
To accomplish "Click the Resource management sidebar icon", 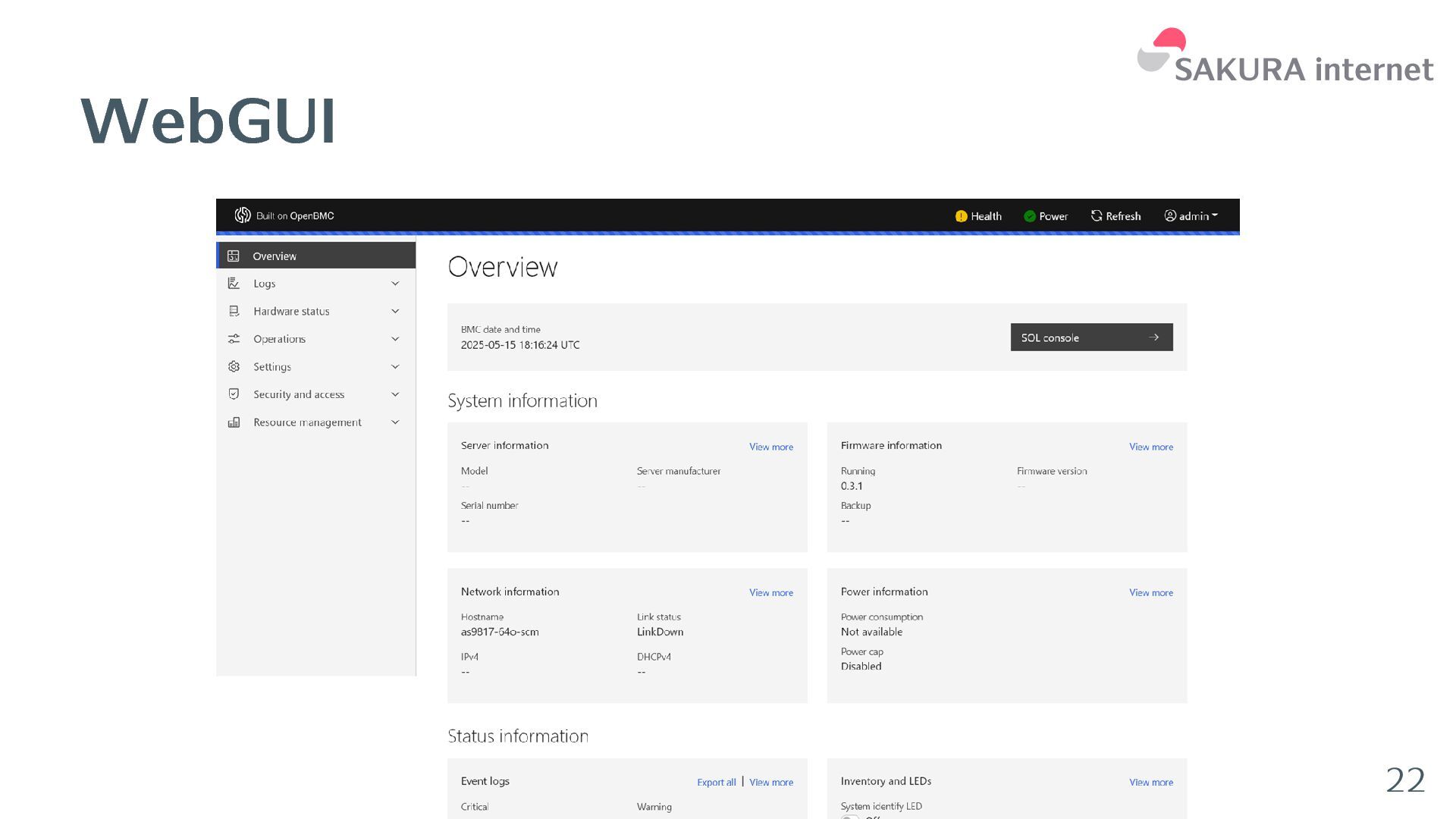I will (x=234, y=422).
